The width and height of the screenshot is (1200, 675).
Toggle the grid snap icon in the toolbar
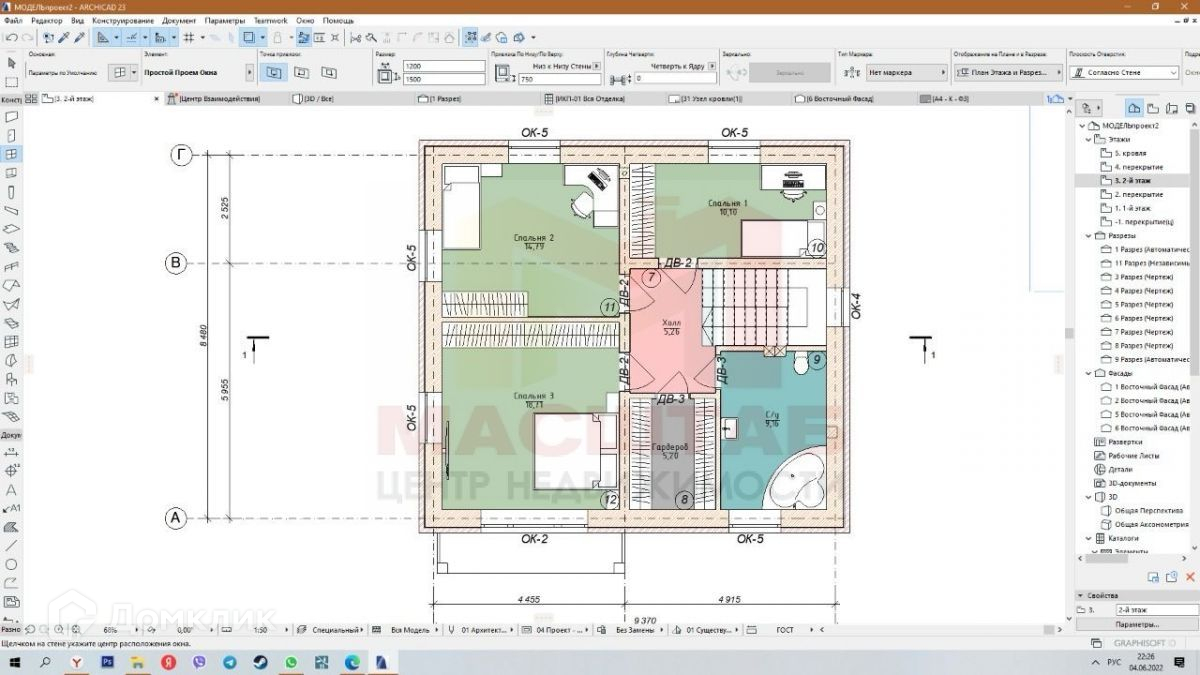pyautogui.click(x=189, y=37)
